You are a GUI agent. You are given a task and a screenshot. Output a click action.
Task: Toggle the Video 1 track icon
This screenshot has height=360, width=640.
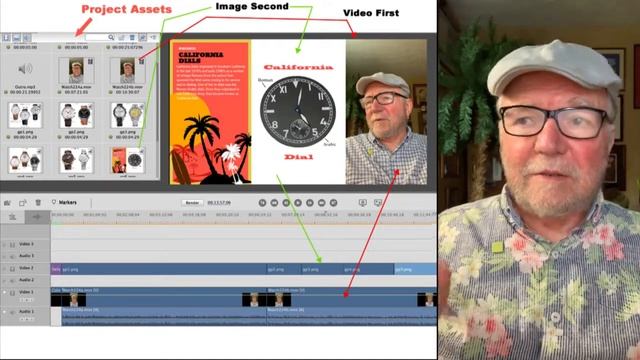pyautogui.click(x=13, y=292)
